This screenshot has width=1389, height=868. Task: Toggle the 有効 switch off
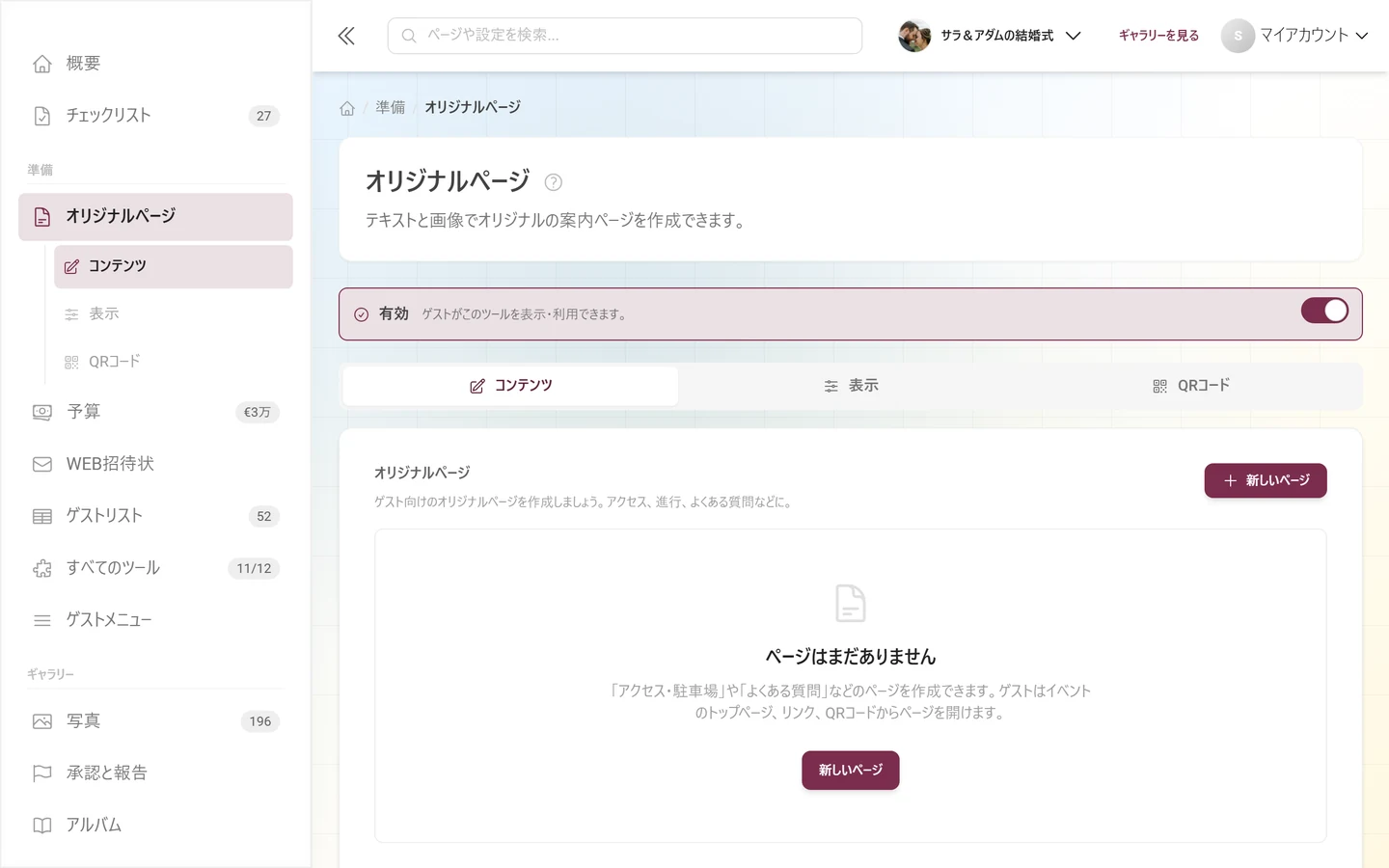1324,311
